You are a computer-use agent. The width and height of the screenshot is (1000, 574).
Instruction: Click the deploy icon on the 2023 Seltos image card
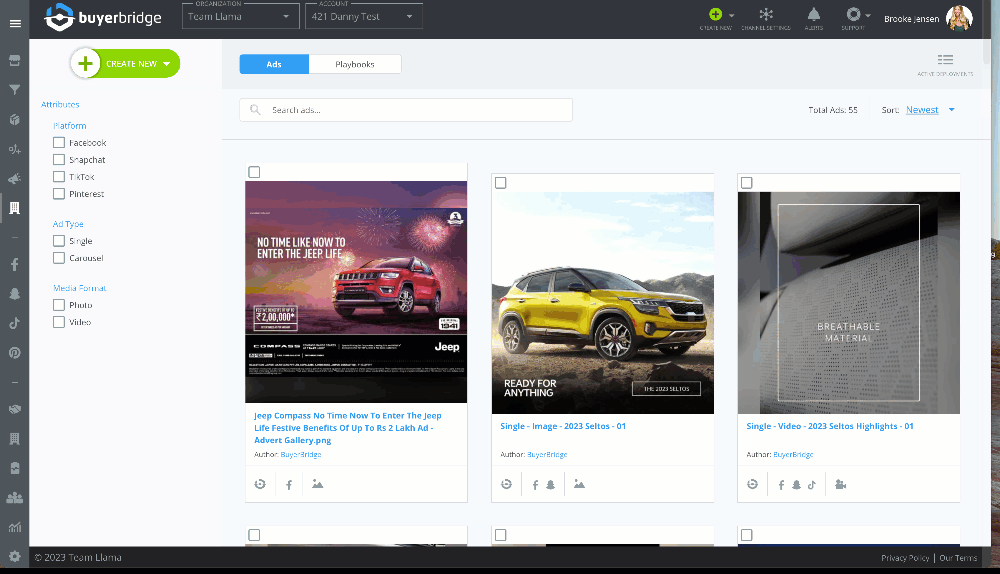(506, 484)
